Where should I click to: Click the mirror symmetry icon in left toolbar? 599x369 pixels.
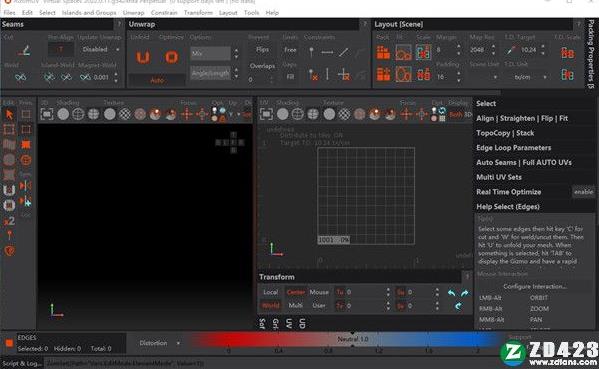pyautogui.click(x=26, y=186)
